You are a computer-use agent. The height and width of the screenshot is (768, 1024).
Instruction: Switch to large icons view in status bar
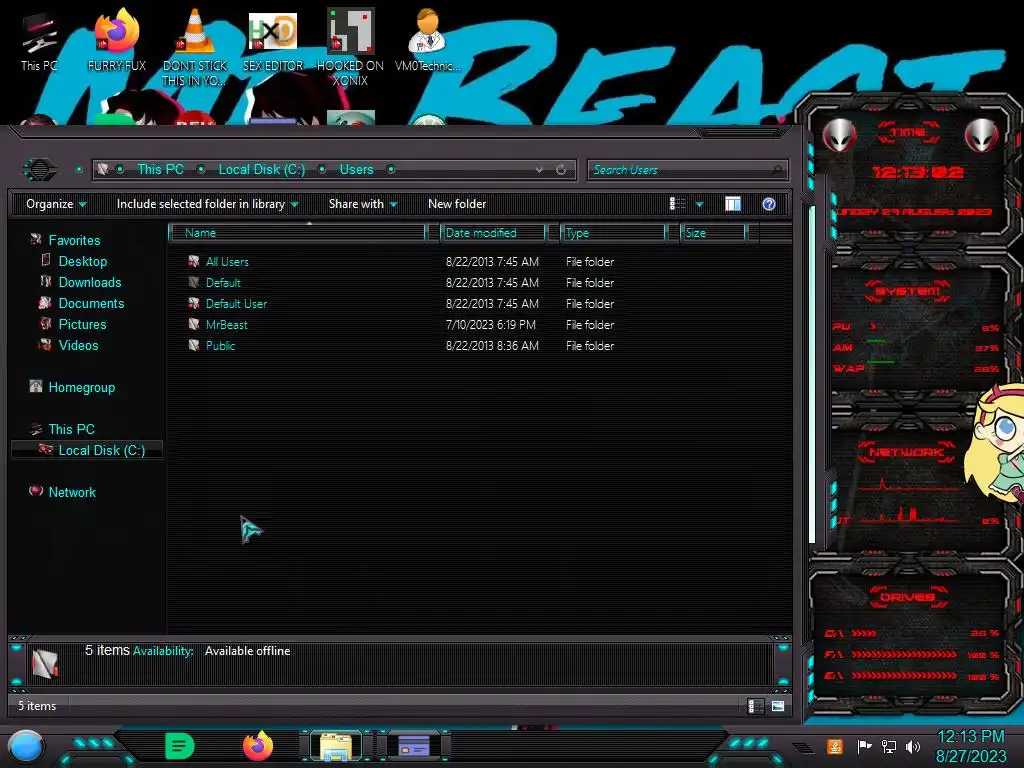[778, 706]
